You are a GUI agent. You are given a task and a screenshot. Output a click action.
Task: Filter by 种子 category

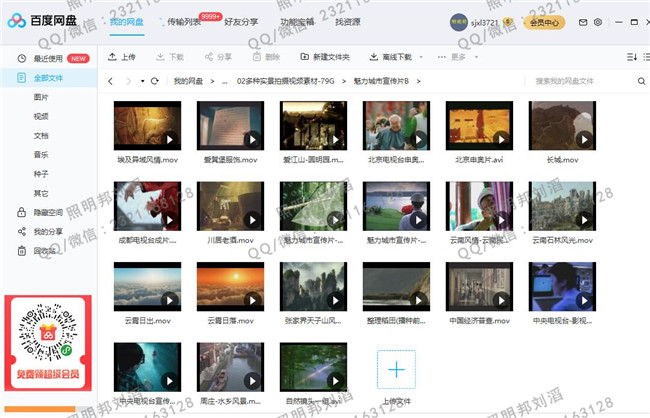coord(41,174)
